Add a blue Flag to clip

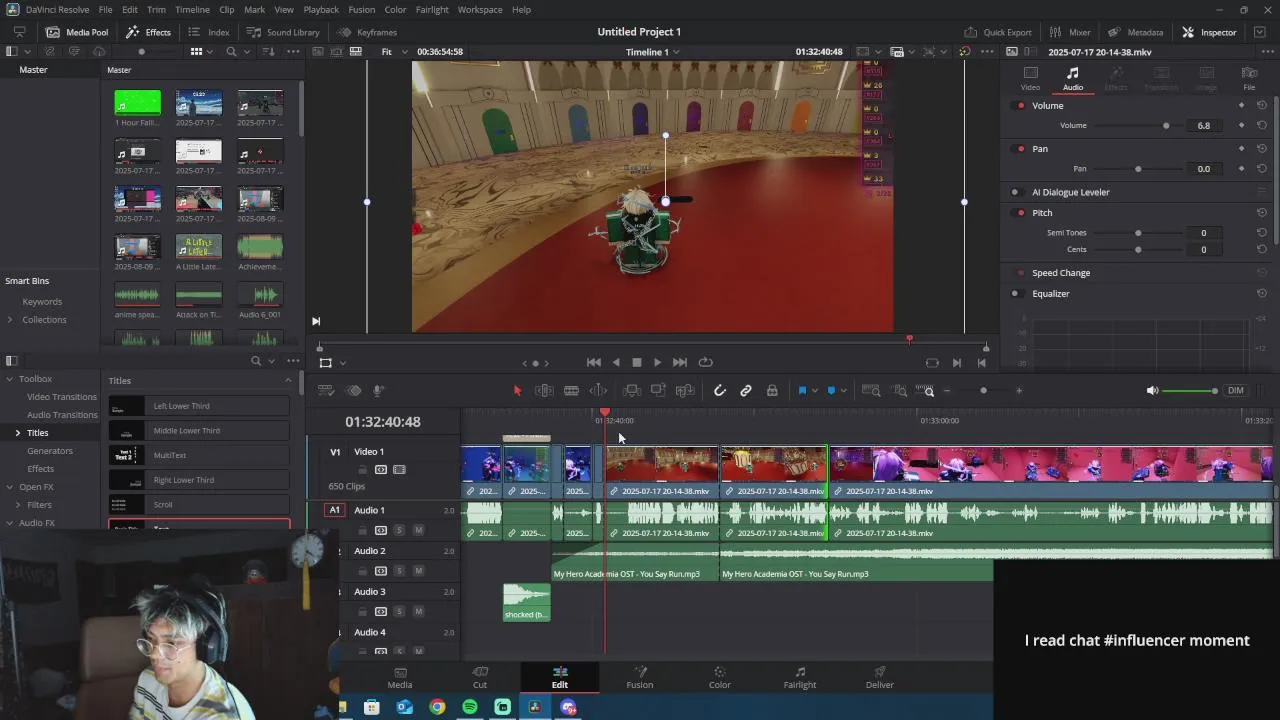[802, 391]
